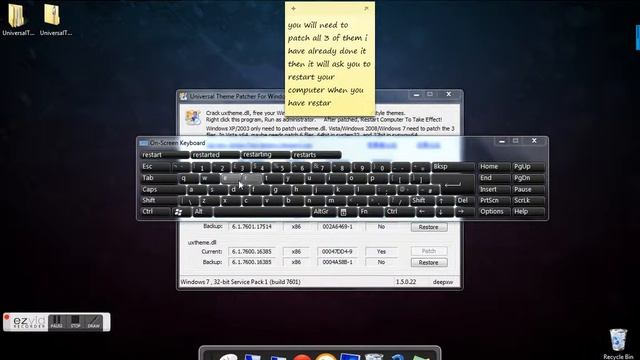Click the On-Screen Keyboard title bar icon
Viewport: 640px width, 360px height.
(143, 143)
